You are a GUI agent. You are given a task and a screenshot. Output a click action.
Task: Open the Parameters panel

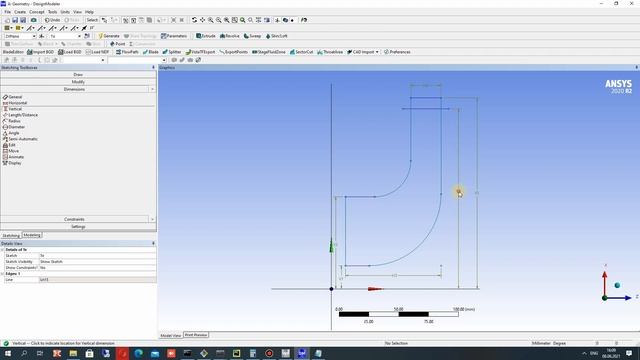tap(174, 36)
